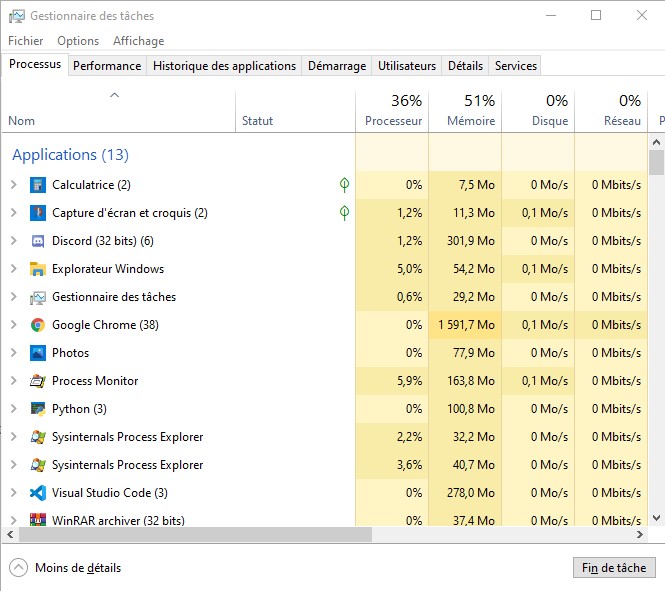Image resolution: width=665 pixels, height=591 pixels.
Task: Click the Google Chrome icon
Action: click(x=38, y=325)
